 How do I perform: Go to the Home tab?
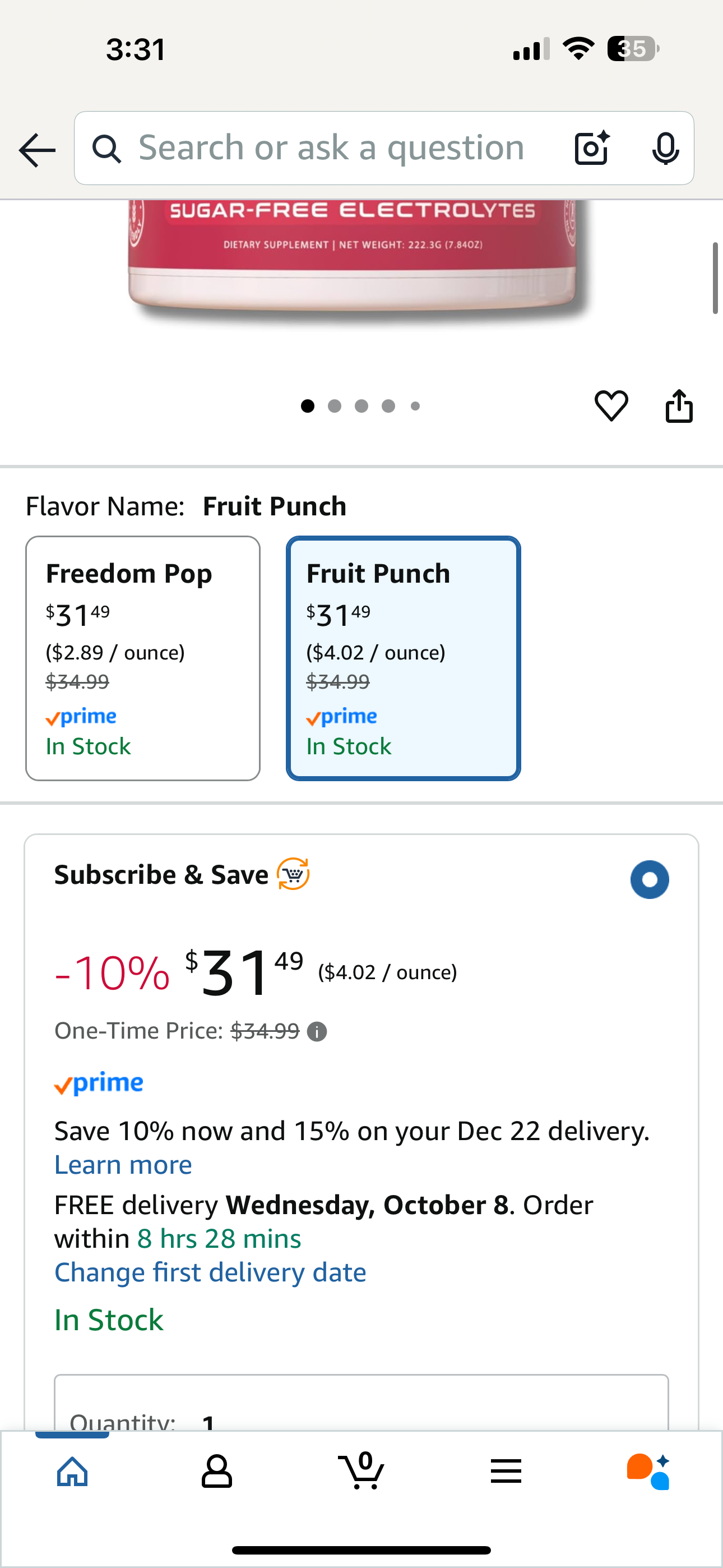(x=72, y=1471)
